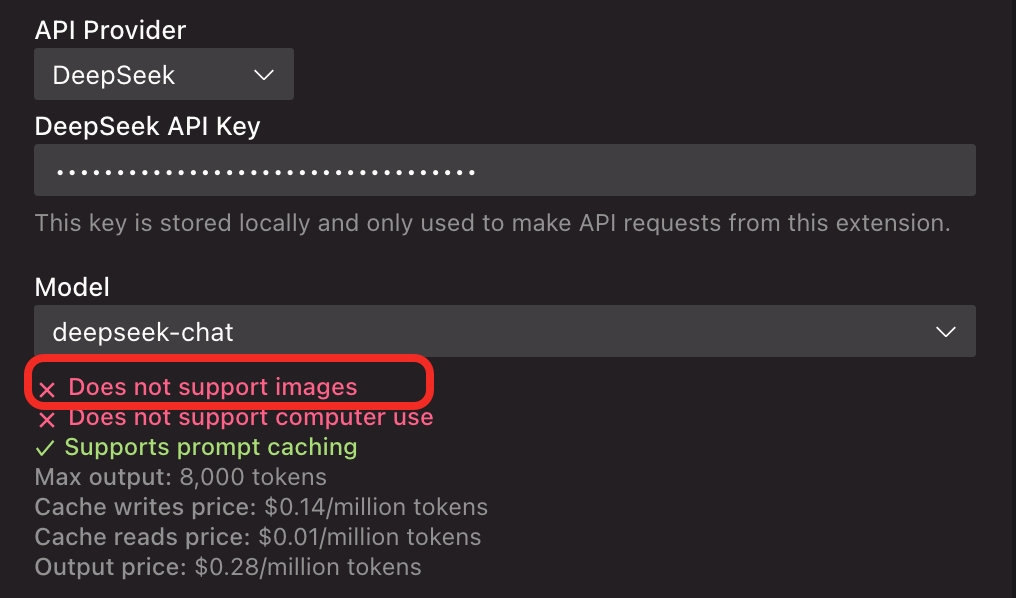Click the "Output price" line
1016x598 pixels.
tap(228, 567)
